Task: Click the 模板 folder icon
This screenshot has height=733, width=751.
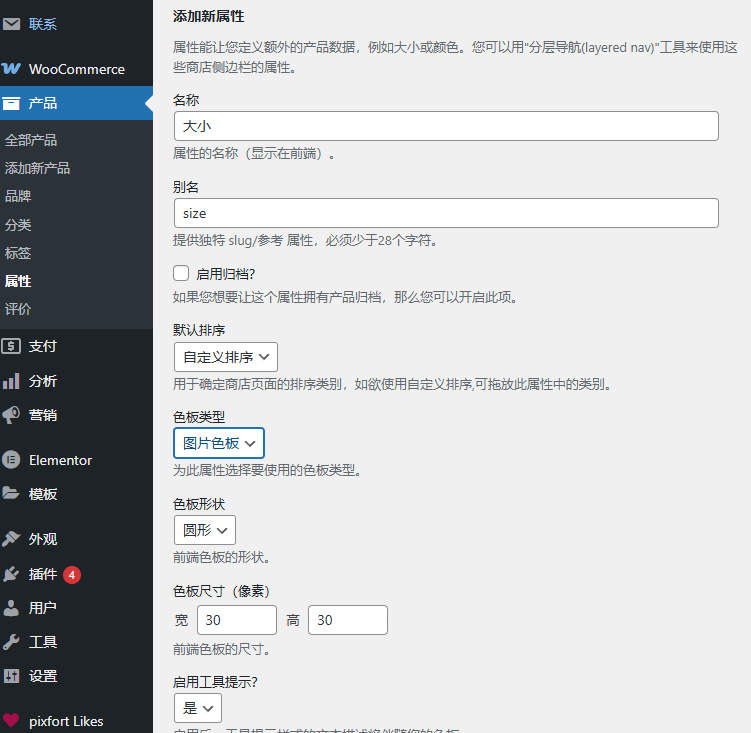Action: (11, 493)
